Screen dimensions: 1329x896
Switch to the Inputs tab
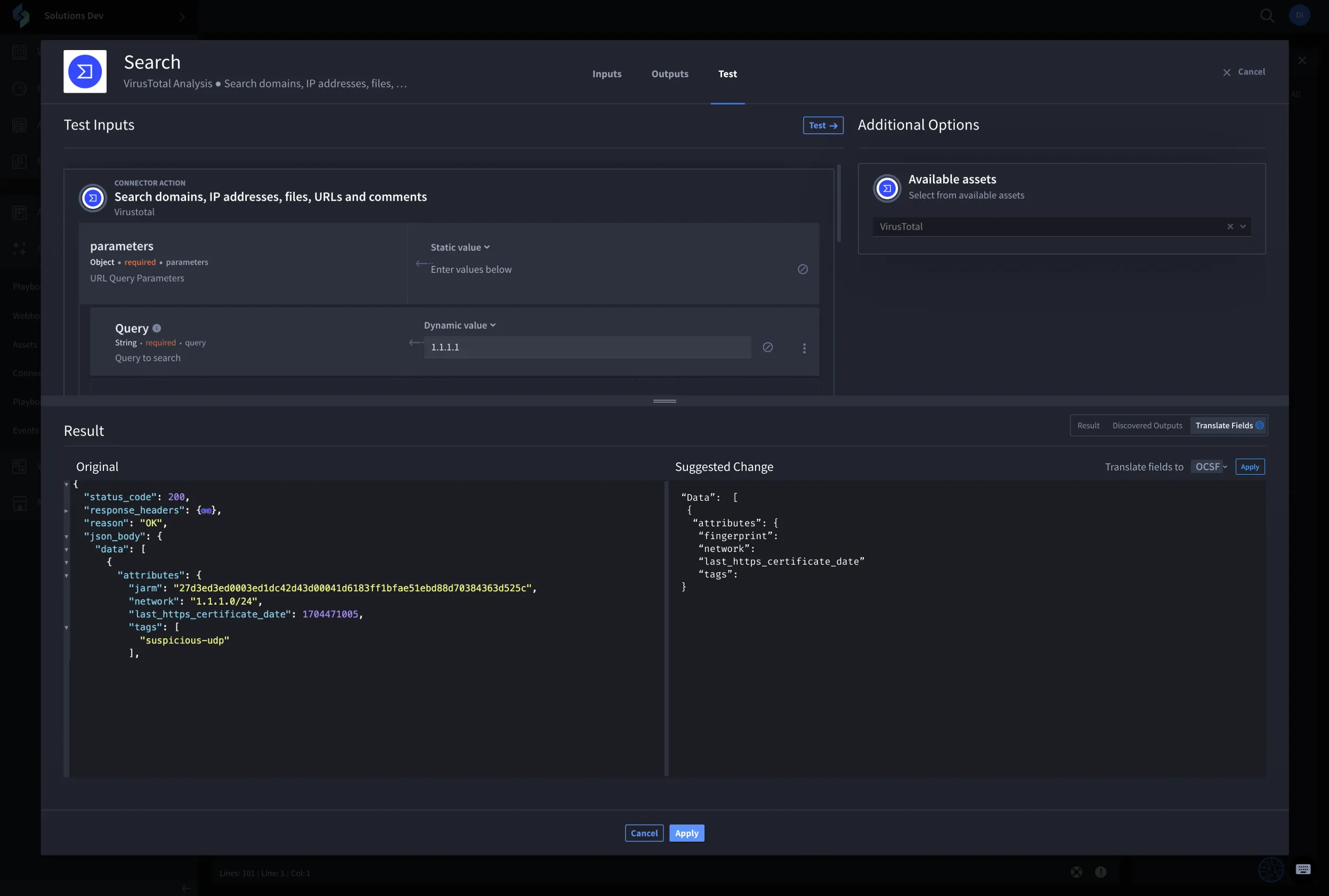click(606, 74)
